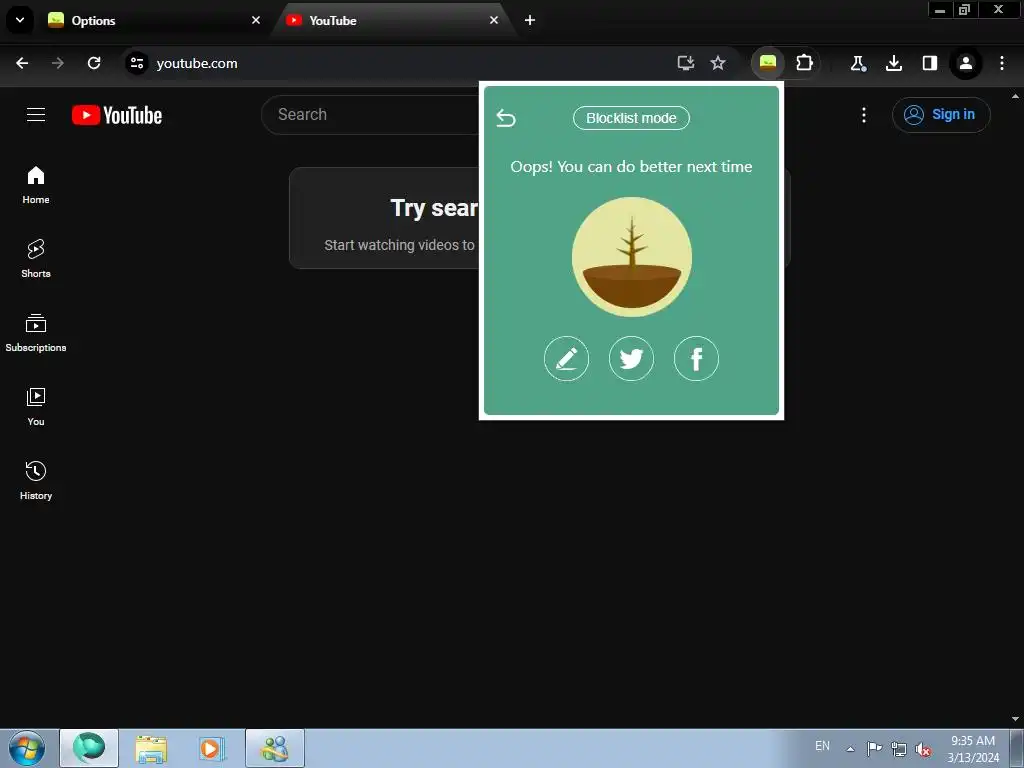This screenshot has height=768, width=1024.
Task: Reload the YouTube page
Action: (94, 63)
